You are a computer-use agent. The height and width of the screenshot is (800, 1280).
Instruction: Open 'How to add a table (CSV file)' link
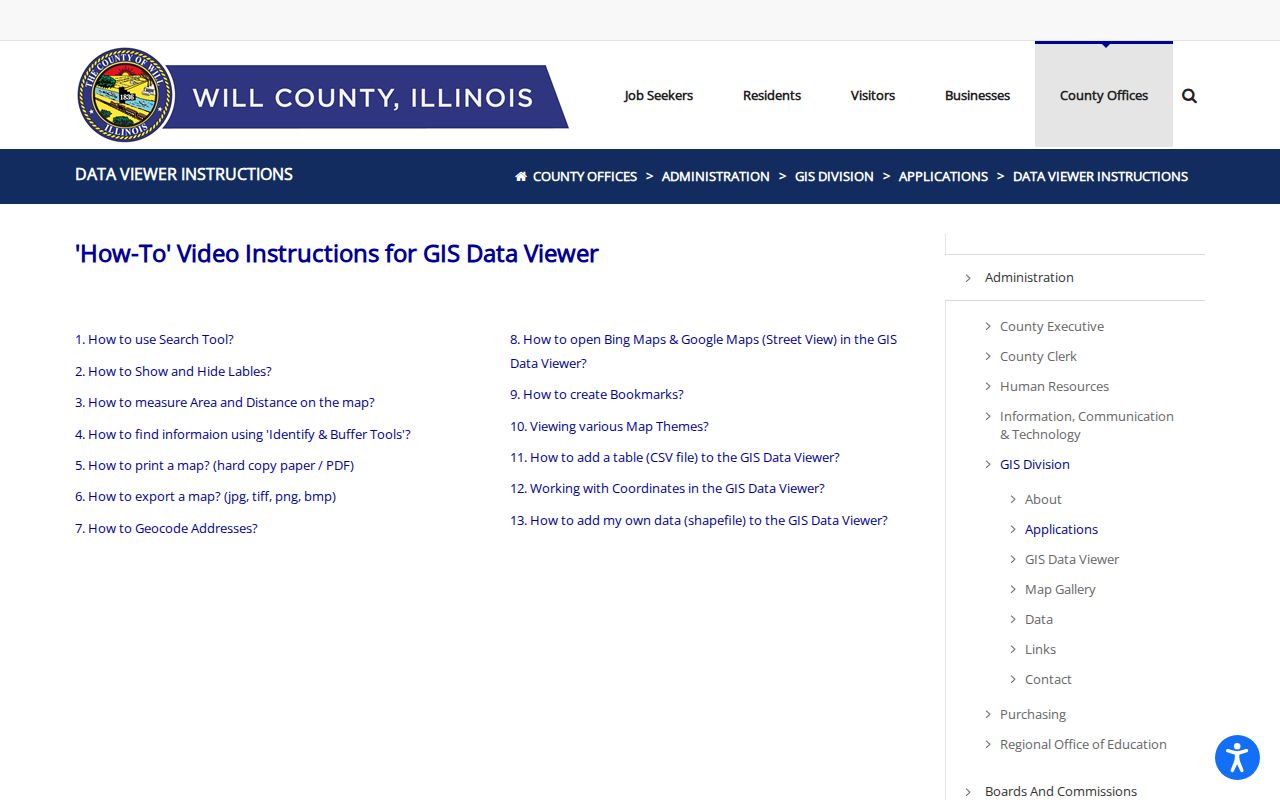click(675, 457)
